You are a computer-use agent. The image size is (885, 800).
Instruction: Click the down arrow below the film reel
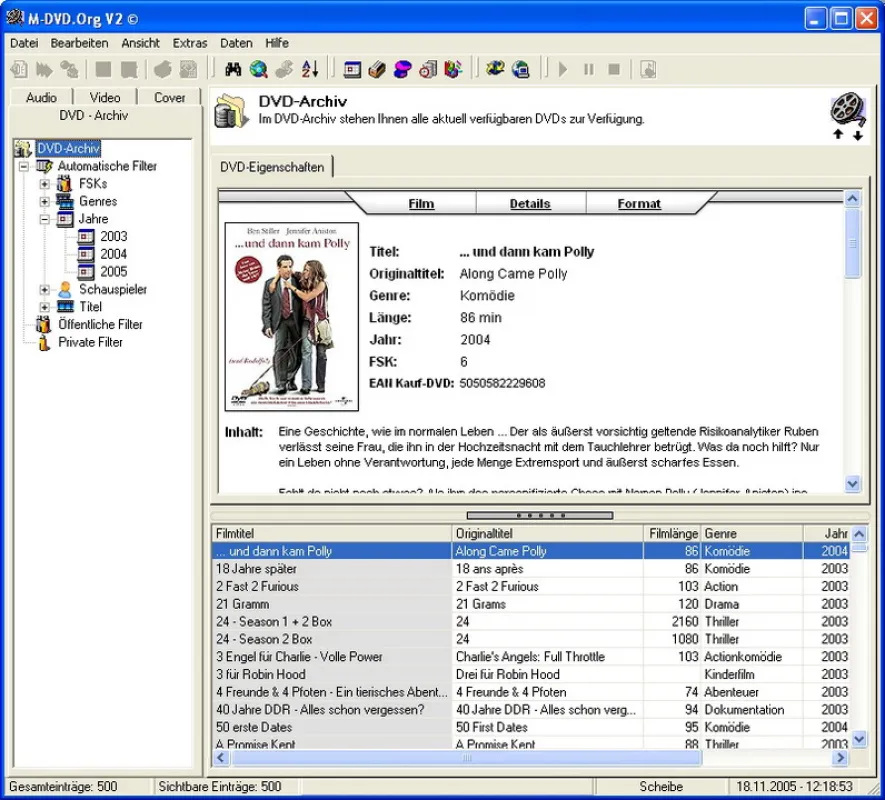pyautogui.click(x=857, y=135)
